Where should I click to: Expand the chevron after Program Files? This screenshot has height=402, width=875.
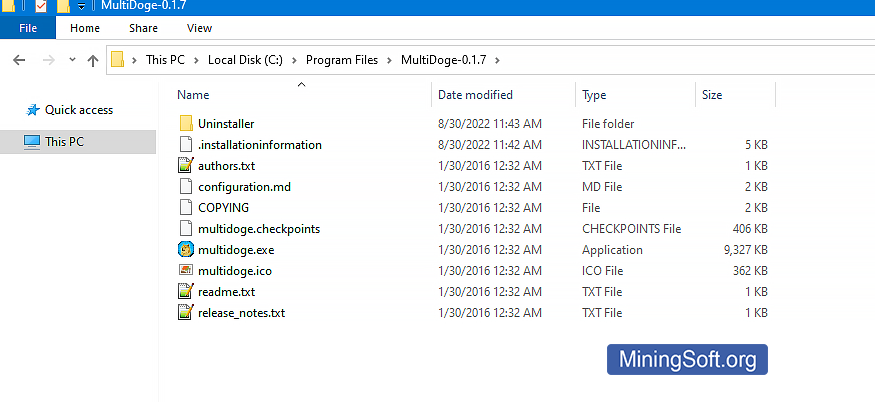click(389, 60)
